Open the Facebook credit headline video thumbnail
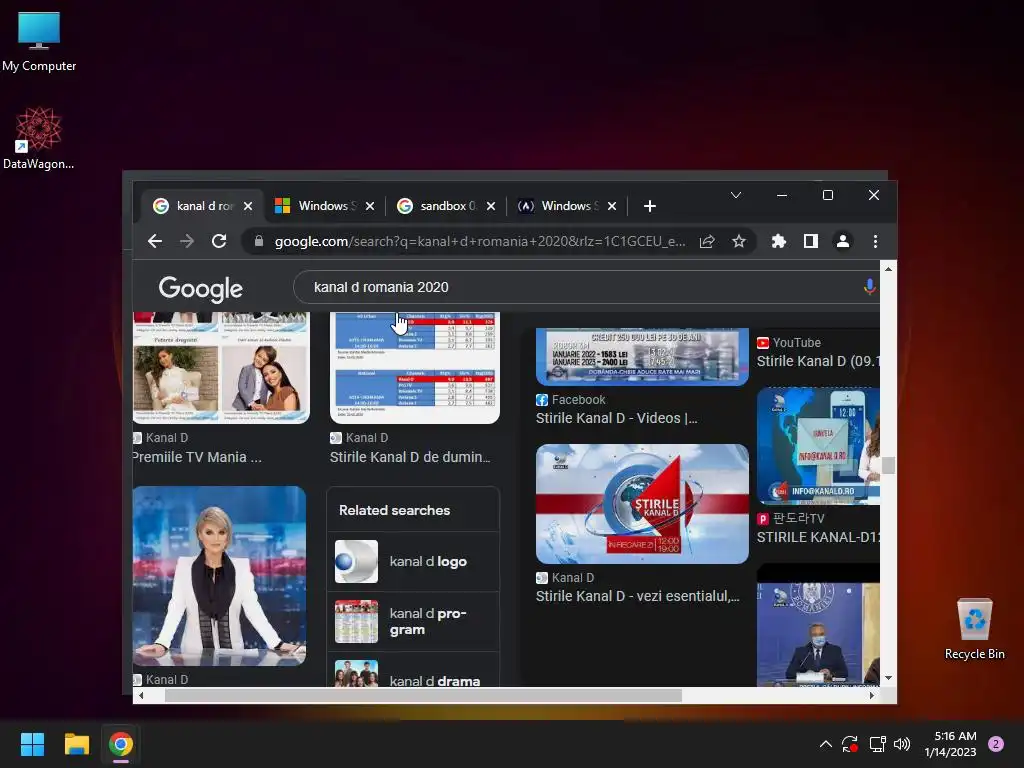Screen dimensions: 1024x768 [642, 357]
